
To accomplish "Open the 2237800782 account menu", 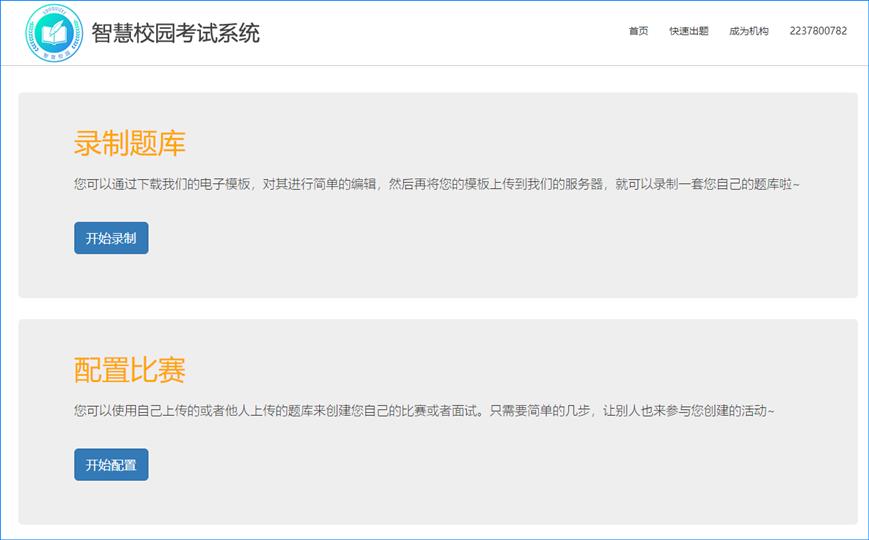I will pyautogui.click(x=817, y=31).
